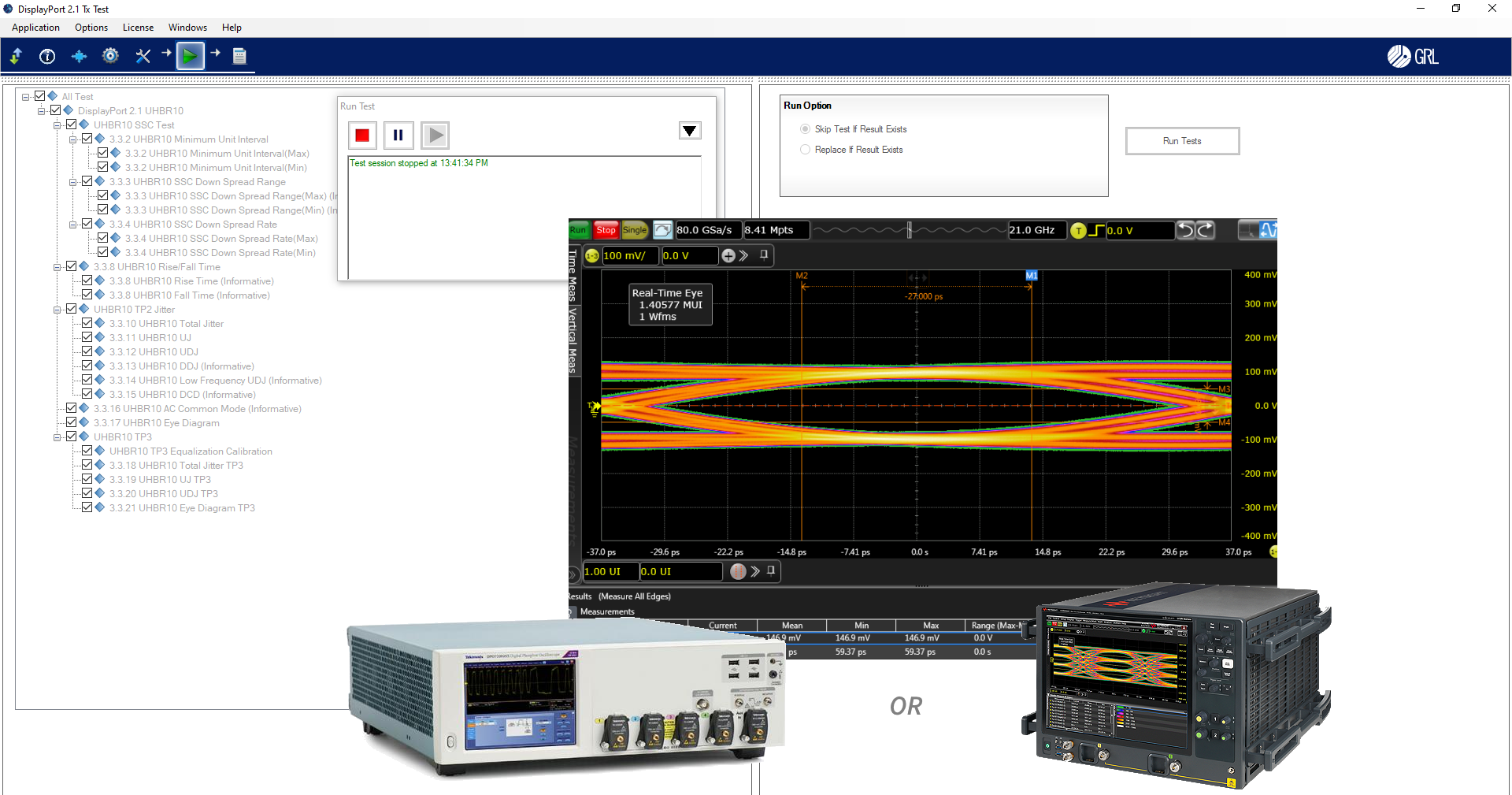
Task: Stop acquisition on the oscilloscope Stop button
Action: (606, 230)
